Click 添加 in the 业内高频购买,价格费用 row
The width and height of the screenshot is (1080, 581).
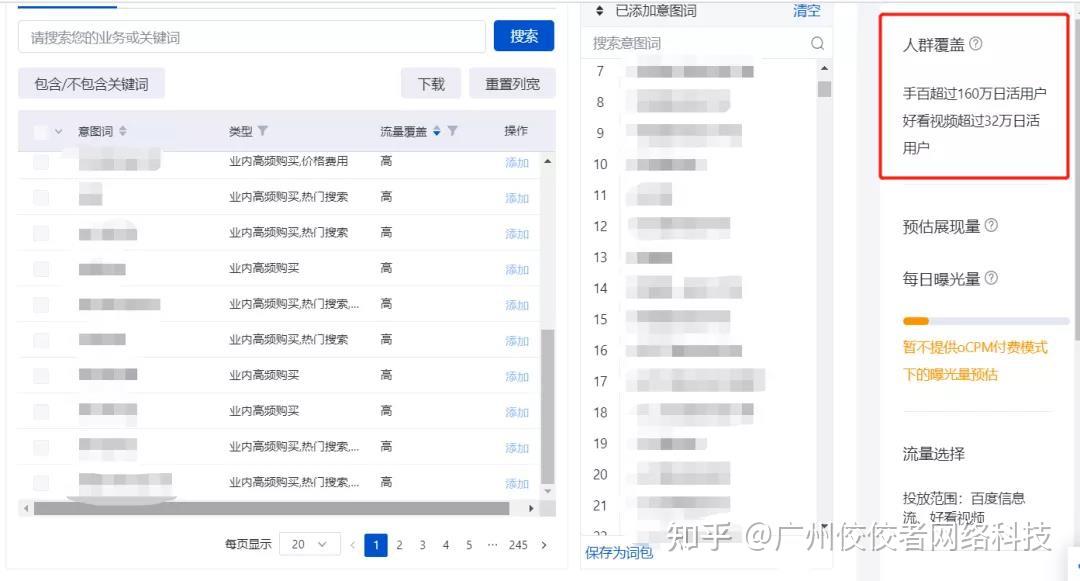517,162
